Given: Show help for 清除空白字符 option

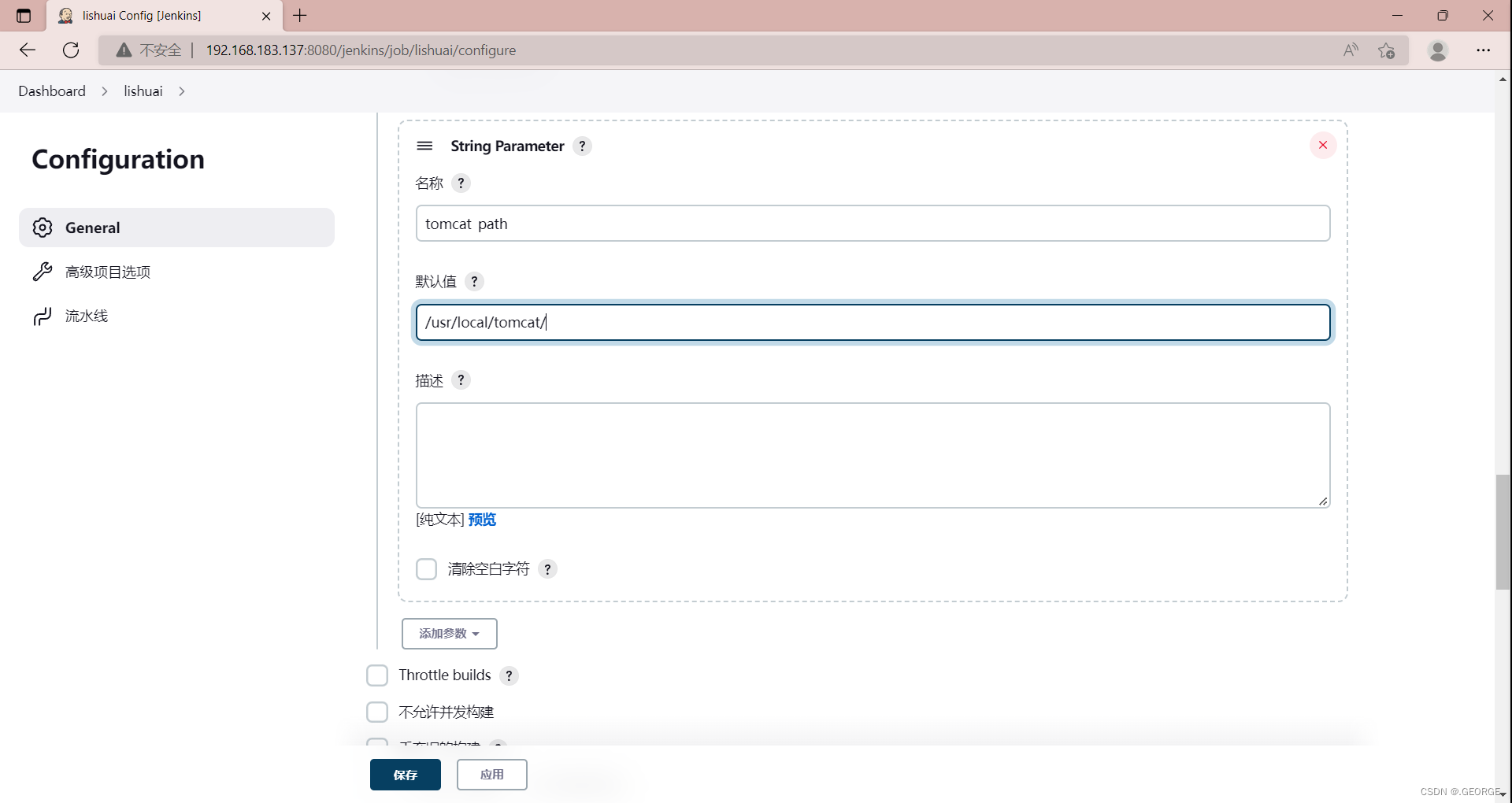Looking at the screenshot, I should point(547,569).
